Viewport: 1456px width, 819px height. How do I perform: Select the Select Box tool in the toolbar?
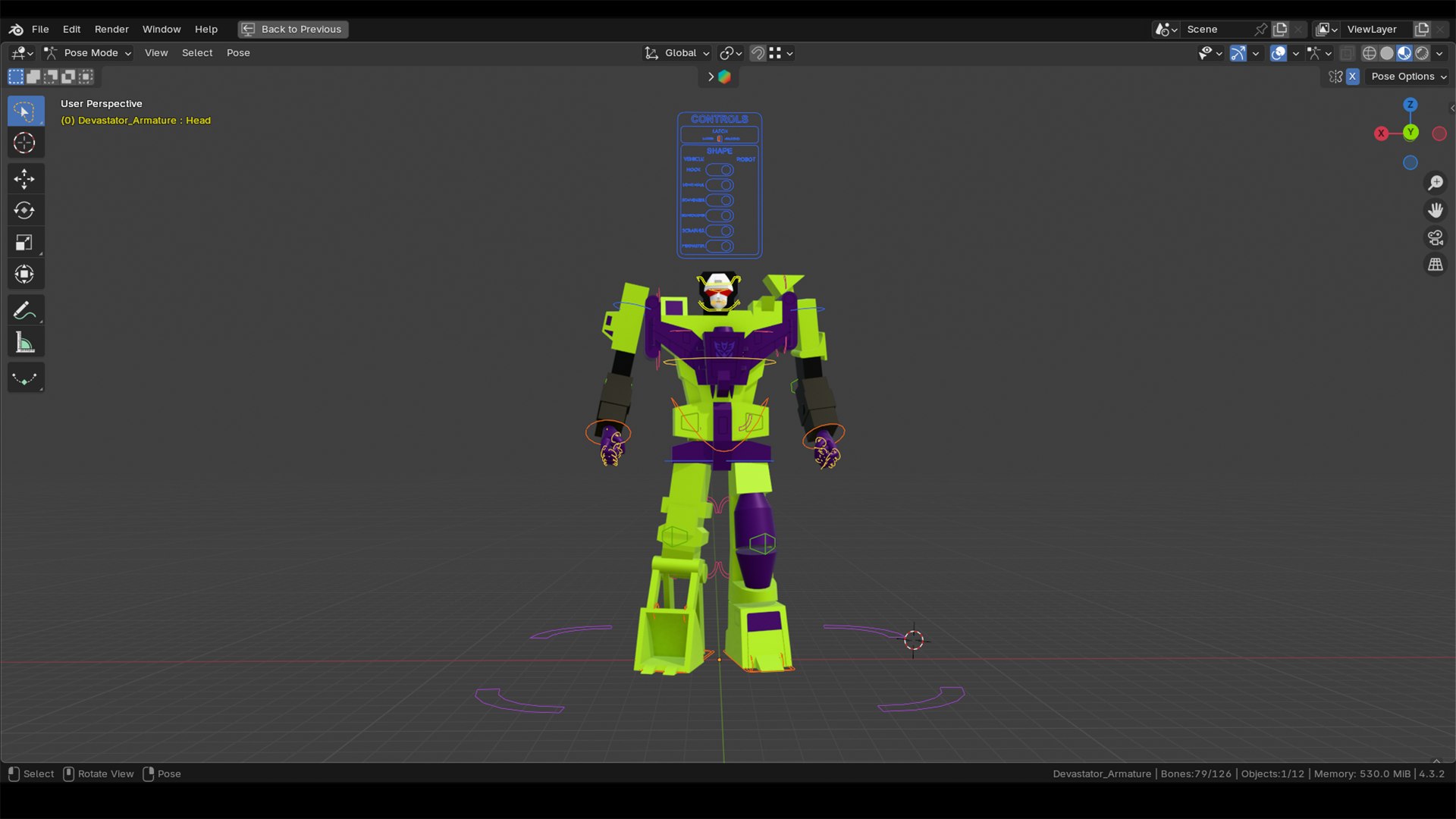[25, 111]
